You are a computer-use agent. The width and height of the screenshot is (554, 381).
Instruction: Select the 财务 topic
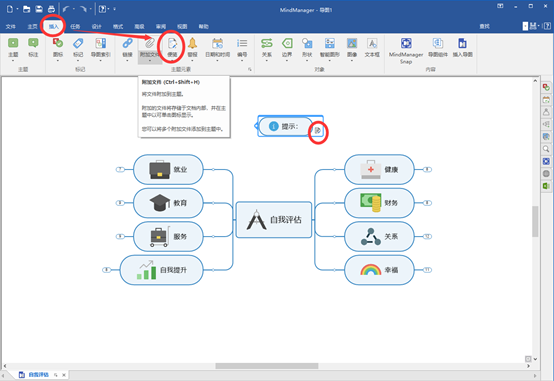(x=379, y=203)
